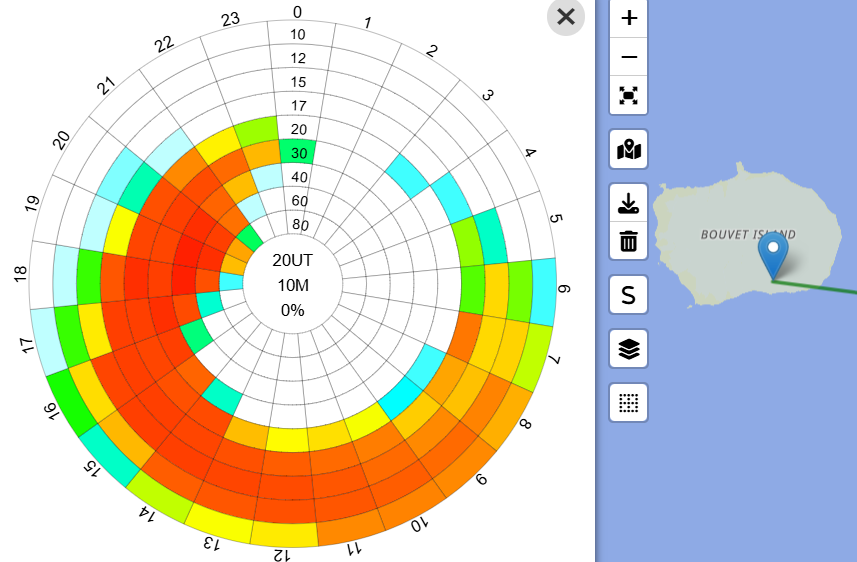857x562 pixels.
Task: Close the circular propagation chart
Action: pos(566,17)
